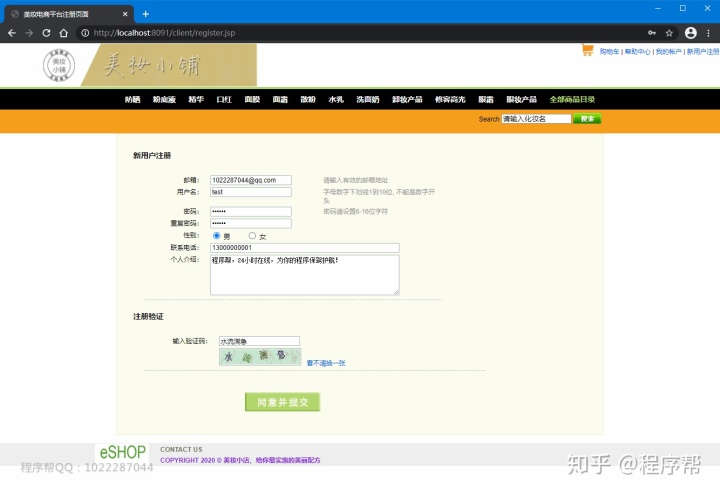Open the 新用户注册 link at top right
The width and height of the screenshot is (720, 495).
pos(703,51)
